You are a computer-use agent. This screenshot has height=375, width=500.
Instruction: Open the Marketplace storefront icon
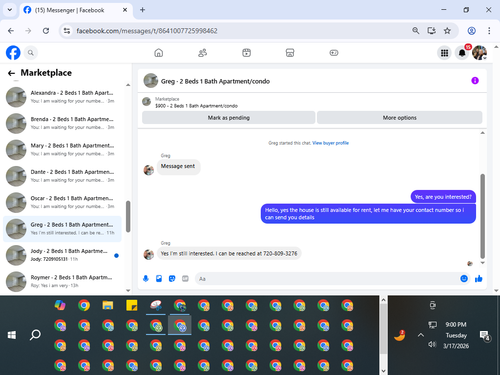click(290, 53)
